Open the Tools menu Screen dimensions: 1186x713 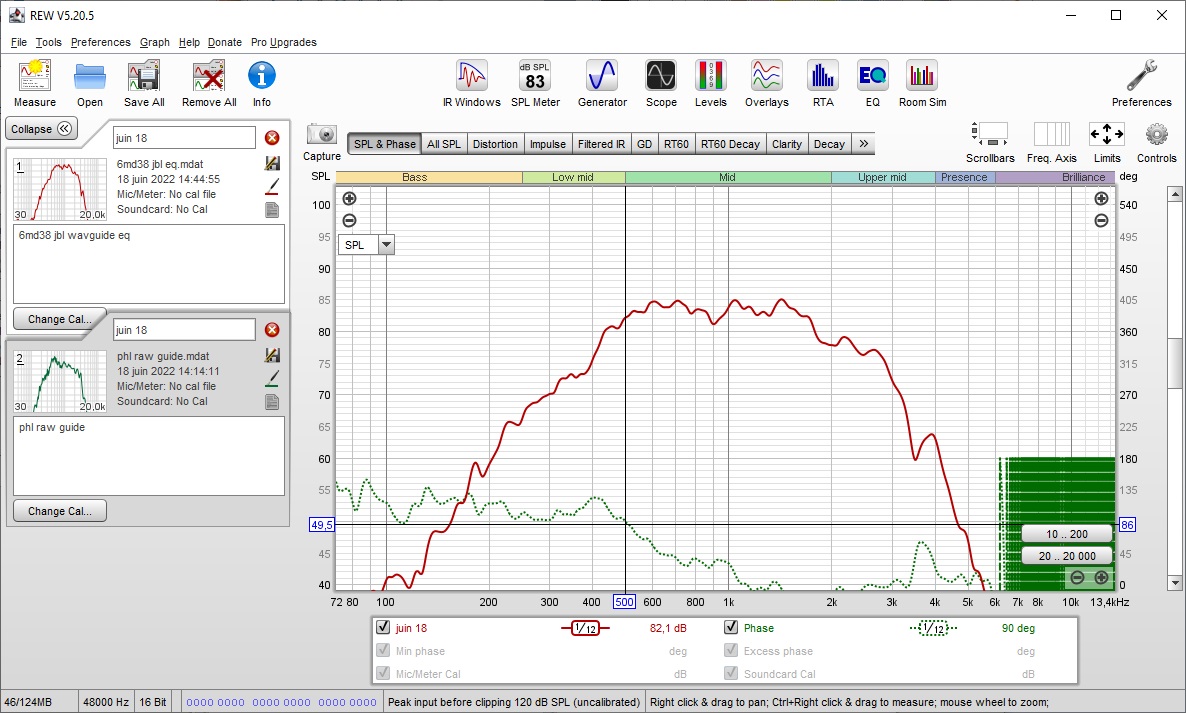(x=48, y=42)
